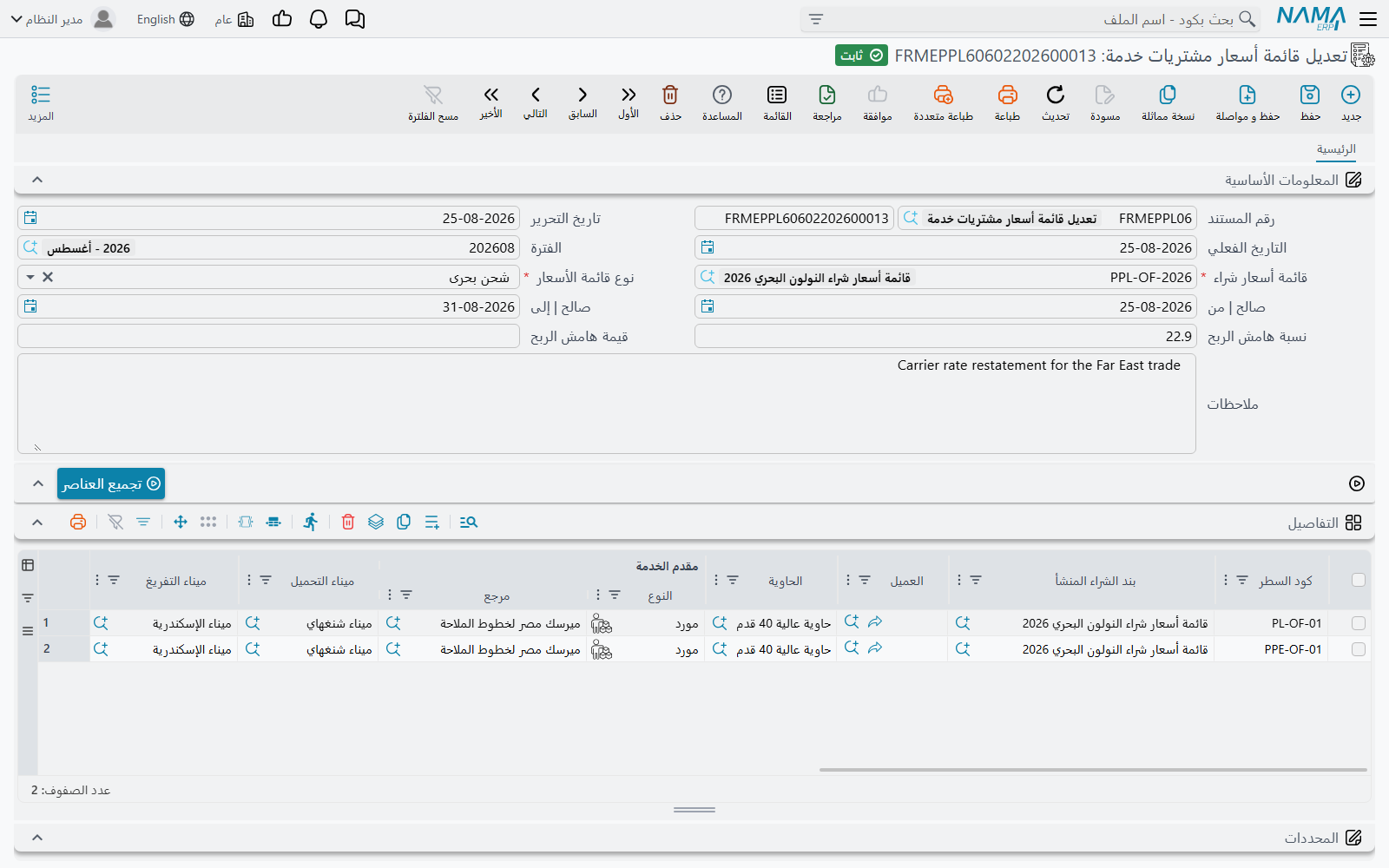Collapse the المعلومات الأساسية section
The image size is (1389, 868).
(x=37, y=180)
